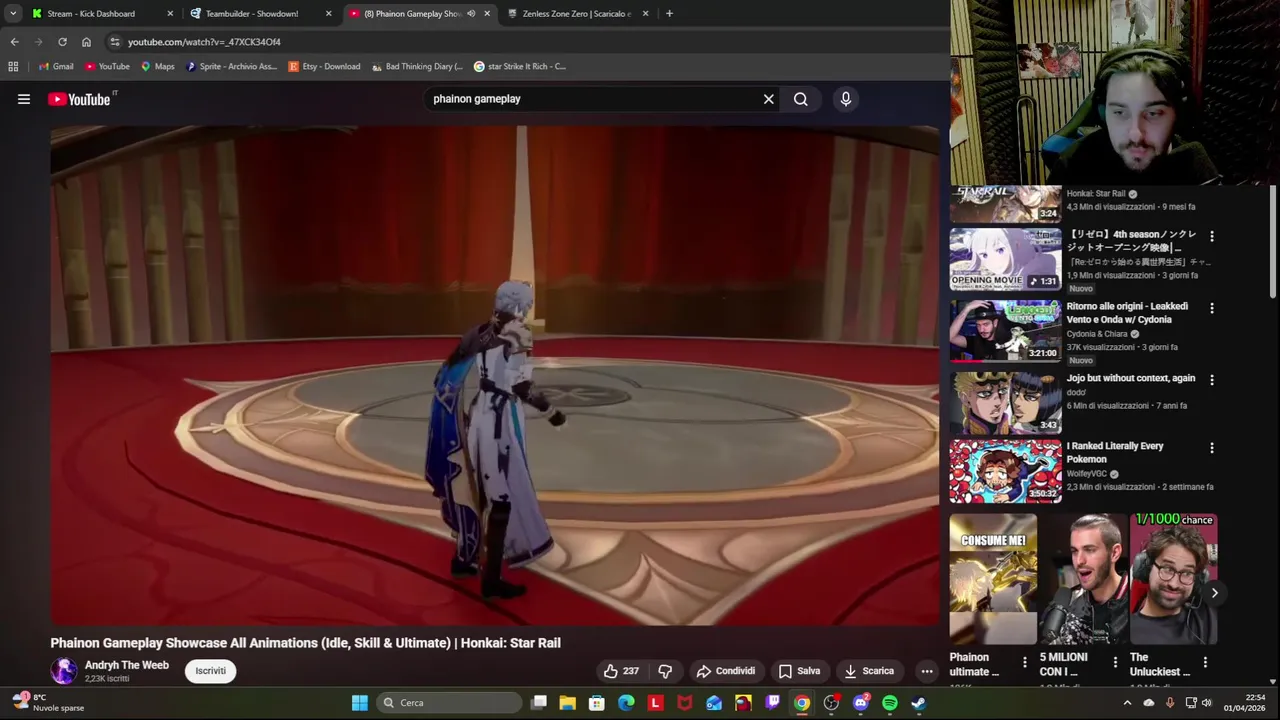
Task: Open the Gmail bookmark
Action: pyautogui.click(x=56, y=67)
